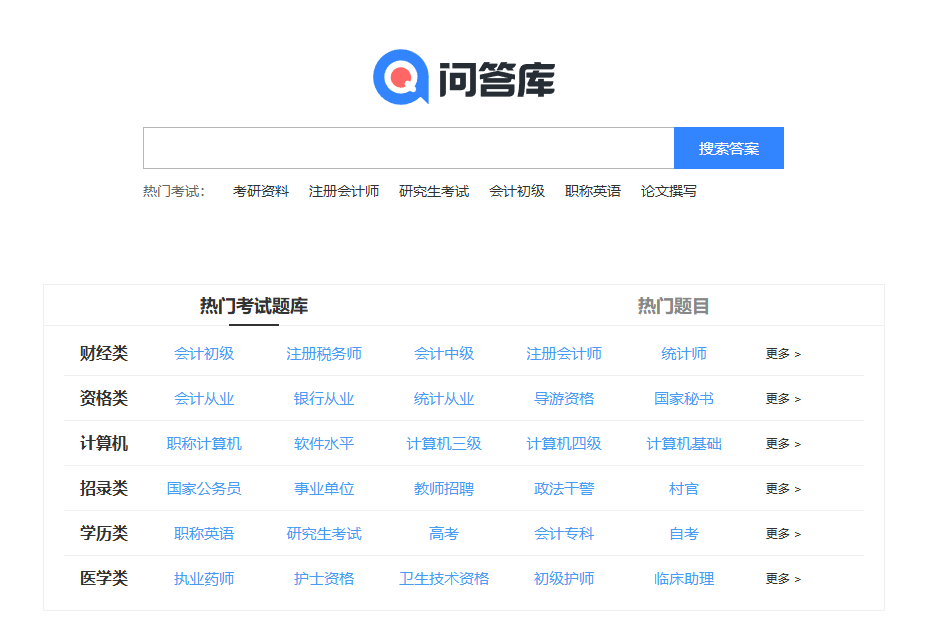The image size is (944, 624).
Task: Select the 计算机 category heading
Action: tap(104, 443)
